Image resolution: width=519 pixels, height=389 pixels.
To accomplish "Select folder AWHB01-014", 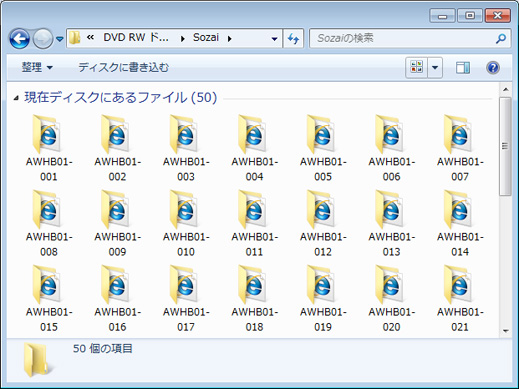I will coord(460,223).
